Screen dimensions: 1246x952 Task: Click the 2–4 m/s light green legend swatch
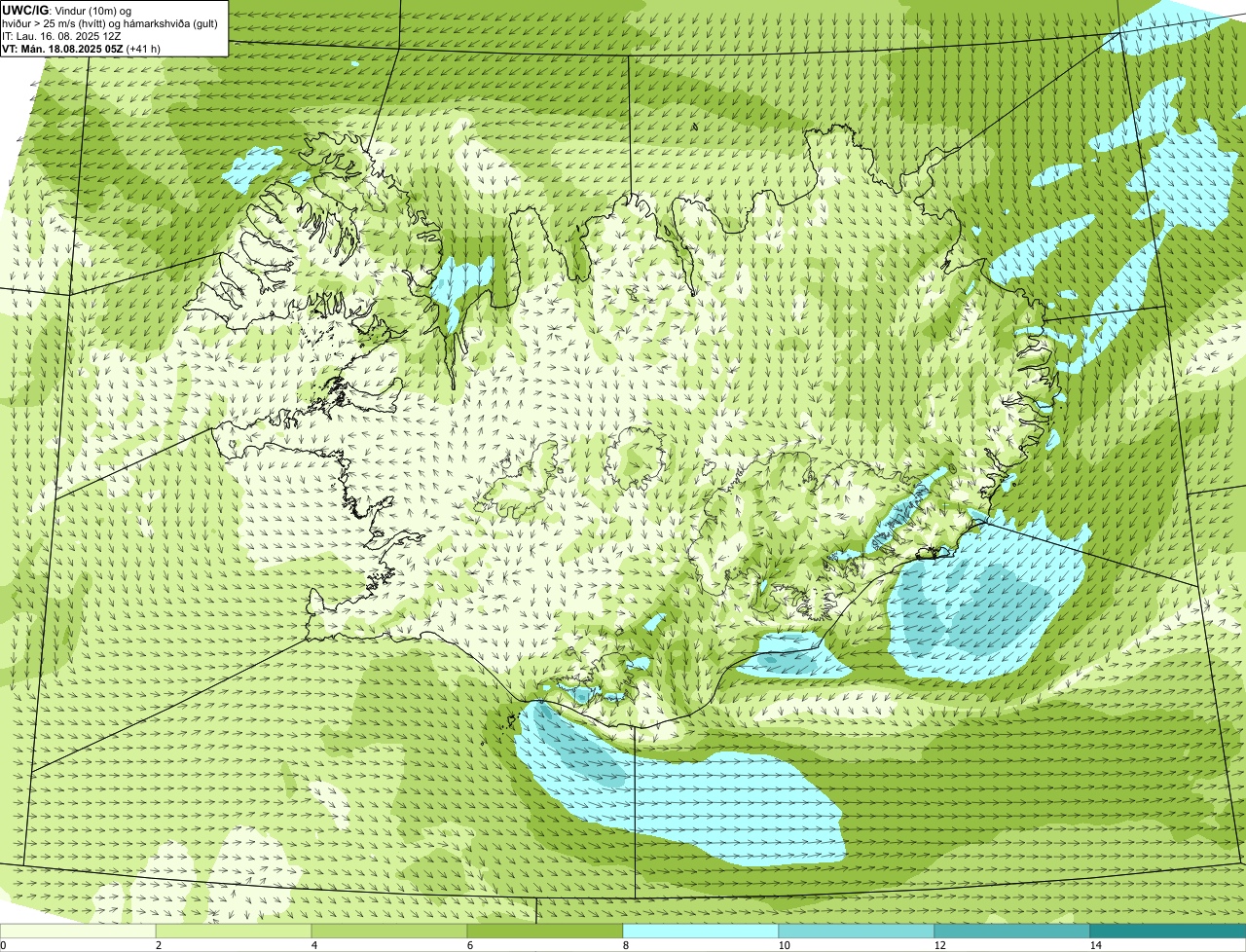pos(234,932)
